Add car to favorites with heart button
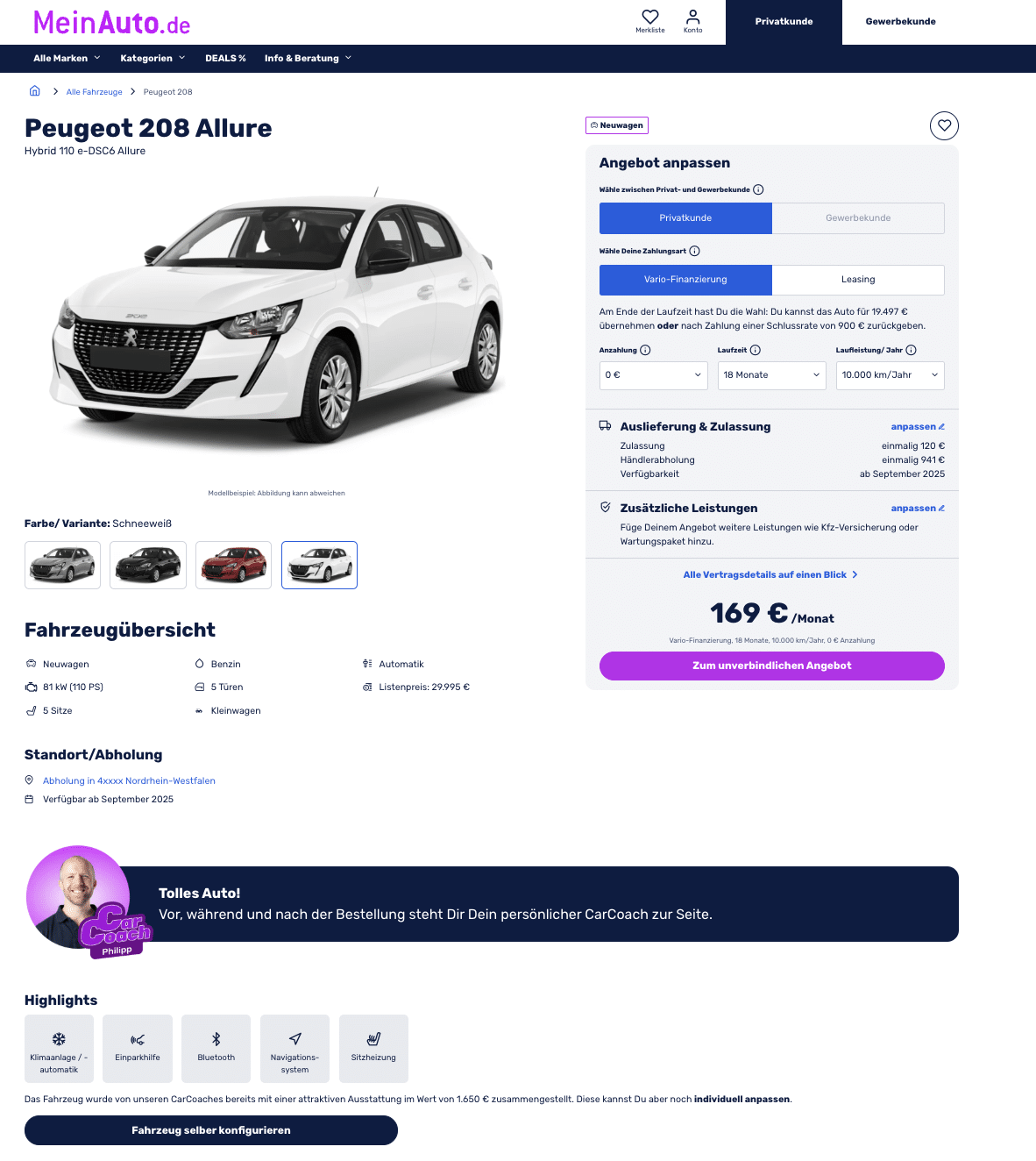This screenshot has width=1036, height=1161. (944, 125)
